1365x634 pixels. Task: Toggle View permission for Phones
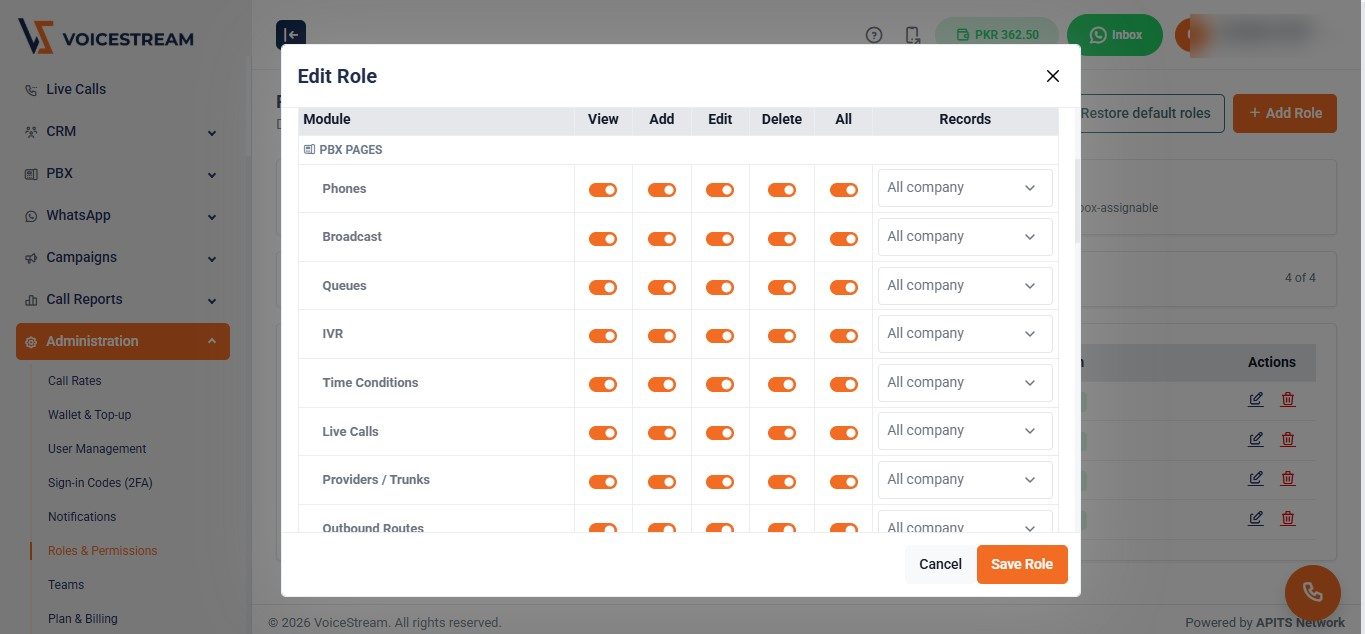point(603,189)
